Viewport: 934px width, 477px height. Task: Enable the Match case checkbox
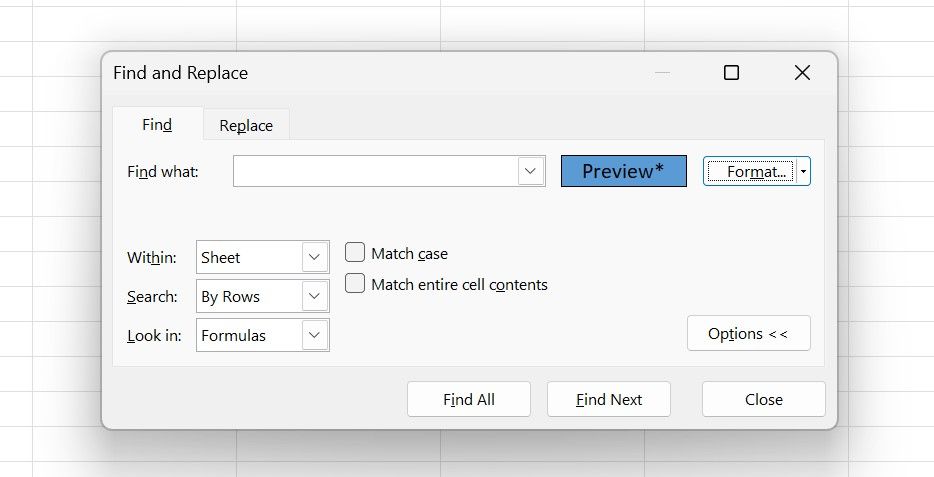tap(355, 253)
